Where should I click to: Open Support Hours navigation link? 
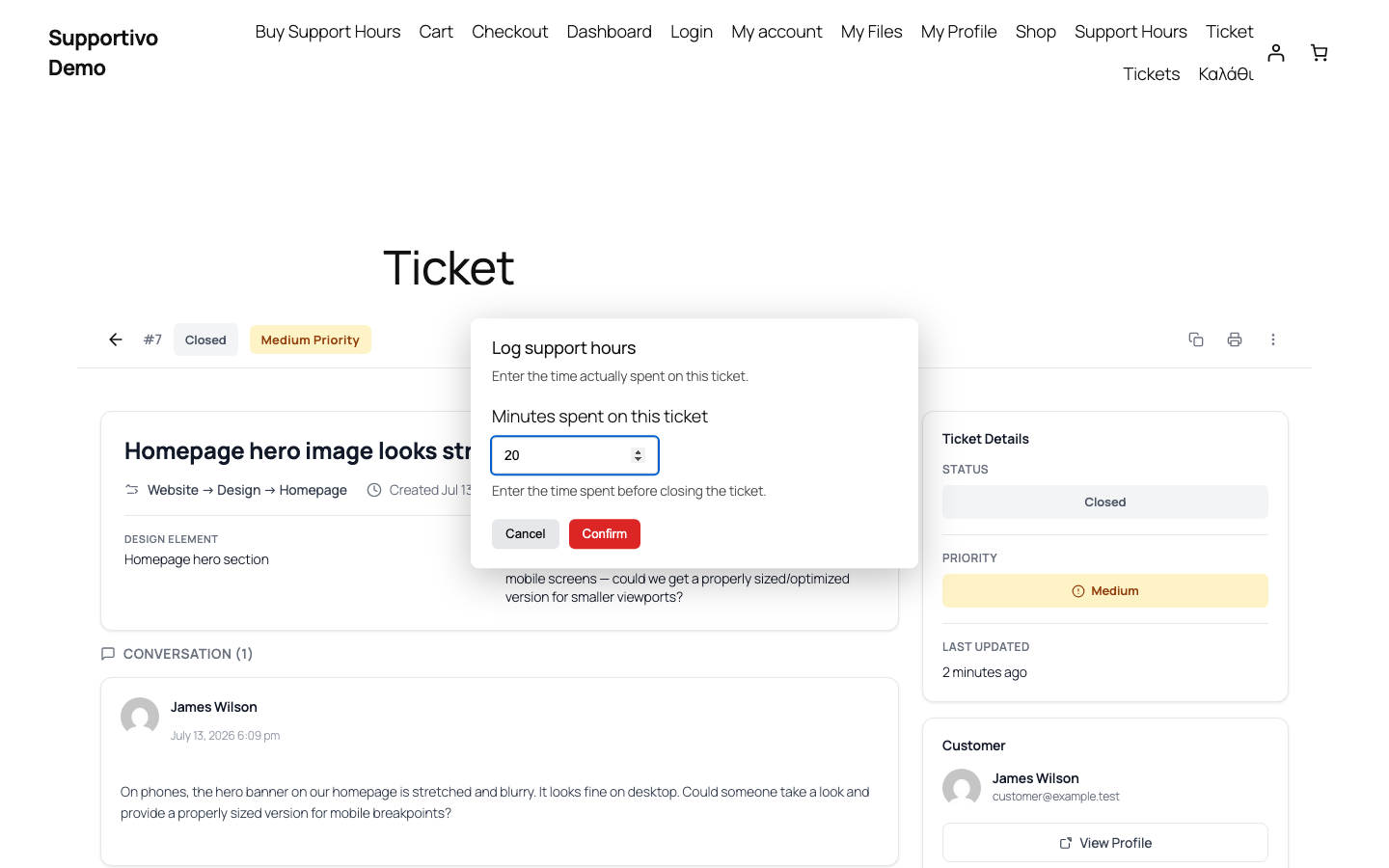[x=1130, y=32]
